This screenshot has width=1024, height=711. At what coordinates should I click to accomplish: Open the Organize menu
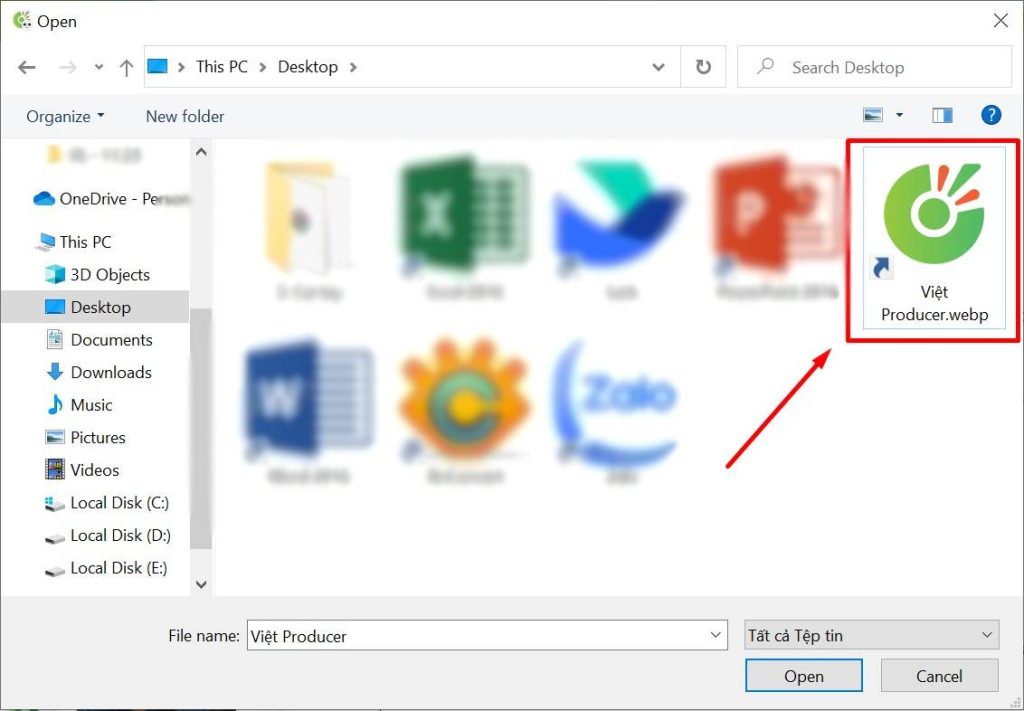pos(65,116)
